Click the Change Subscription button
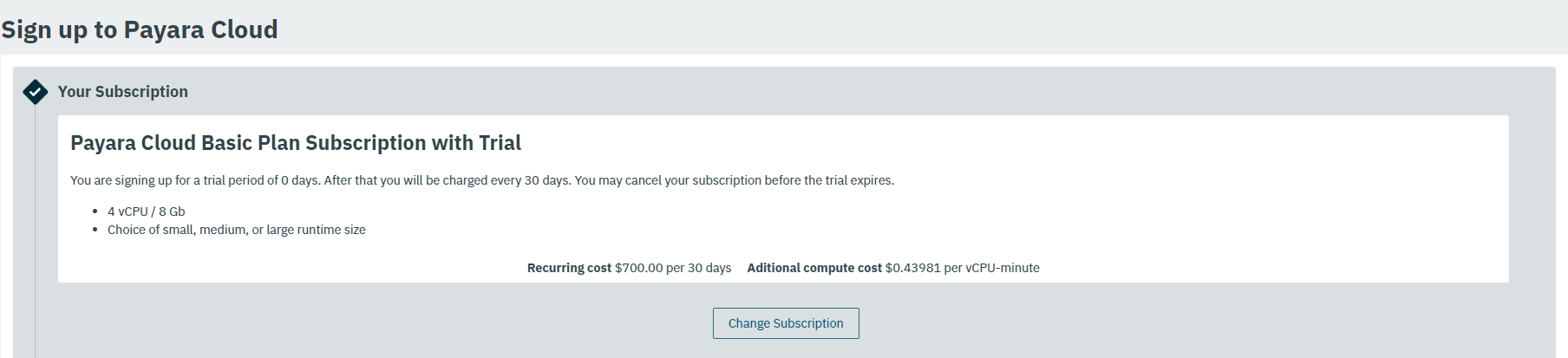The image size is (1568, 358). click(786, 323)
